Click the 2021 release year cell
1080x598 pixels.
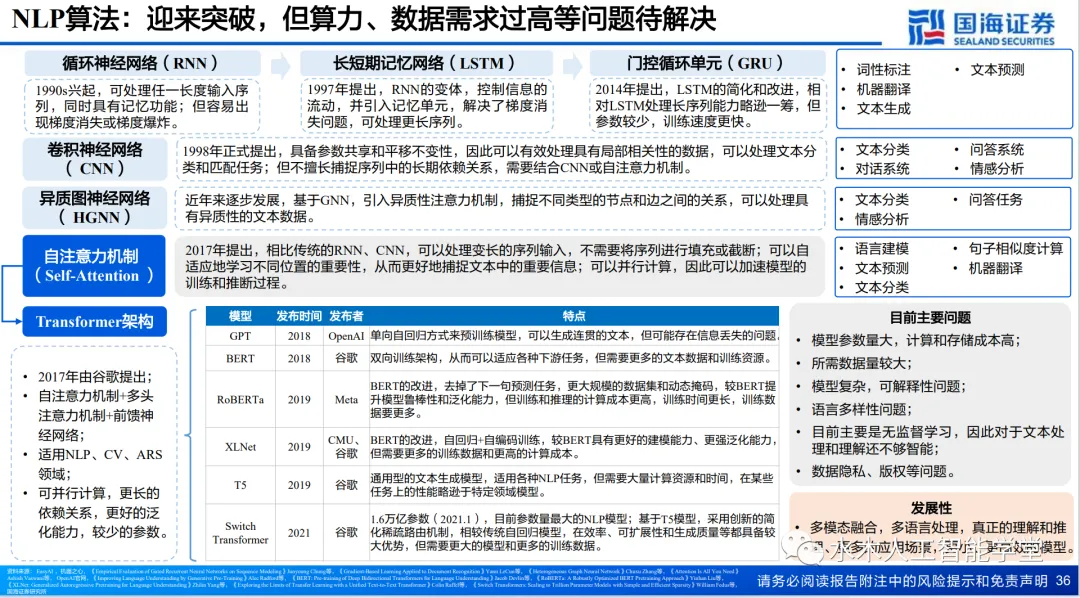(x=299, y=533)
